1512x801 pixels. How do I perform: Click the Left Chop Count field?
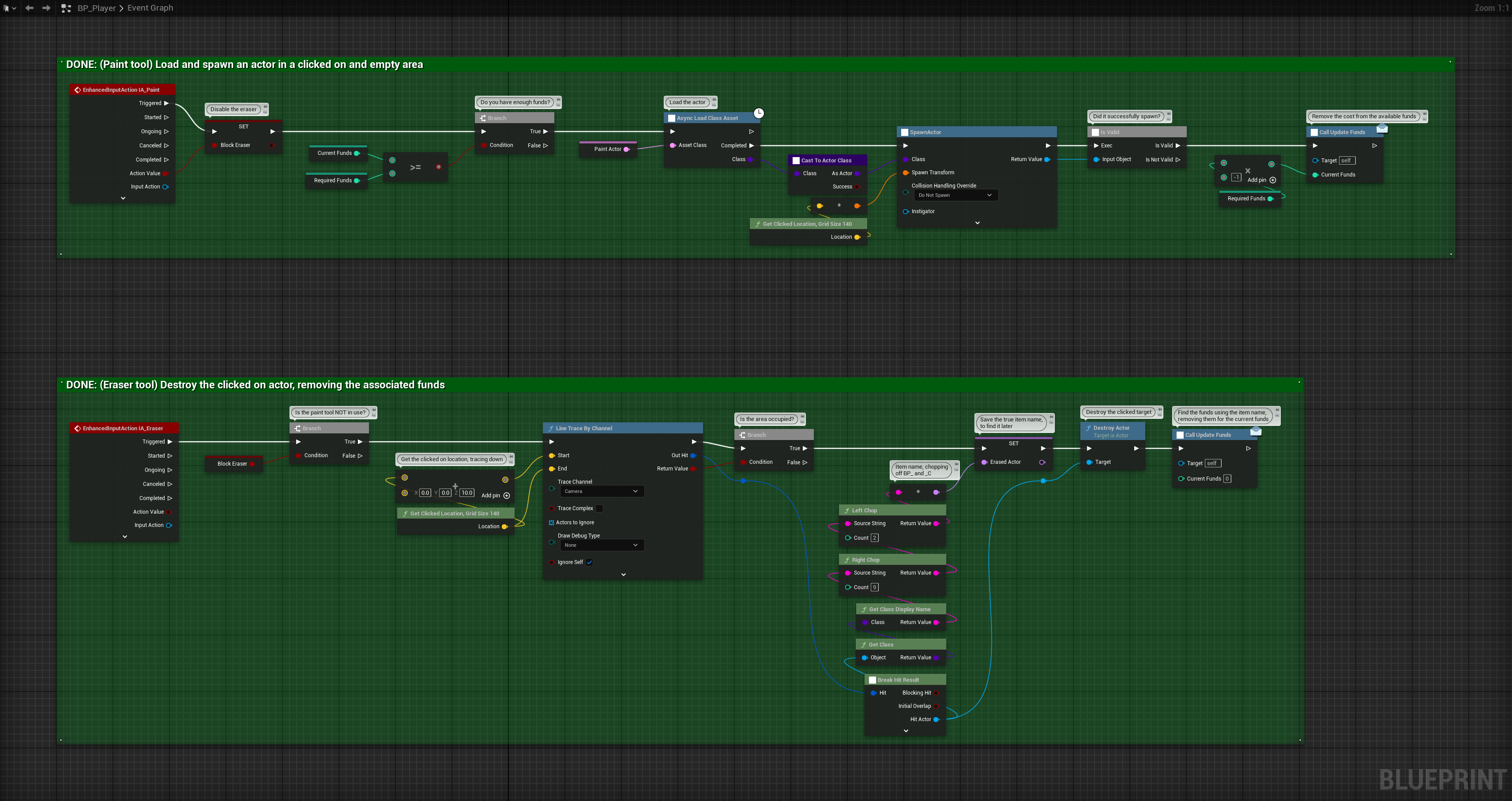[x=875, y=538]
